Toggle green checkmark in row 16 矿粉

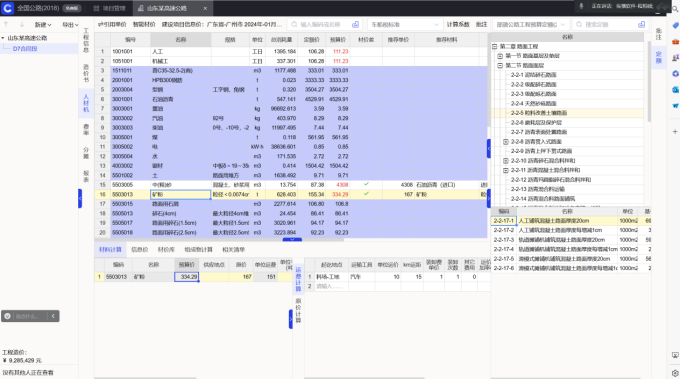coord(366,194)
